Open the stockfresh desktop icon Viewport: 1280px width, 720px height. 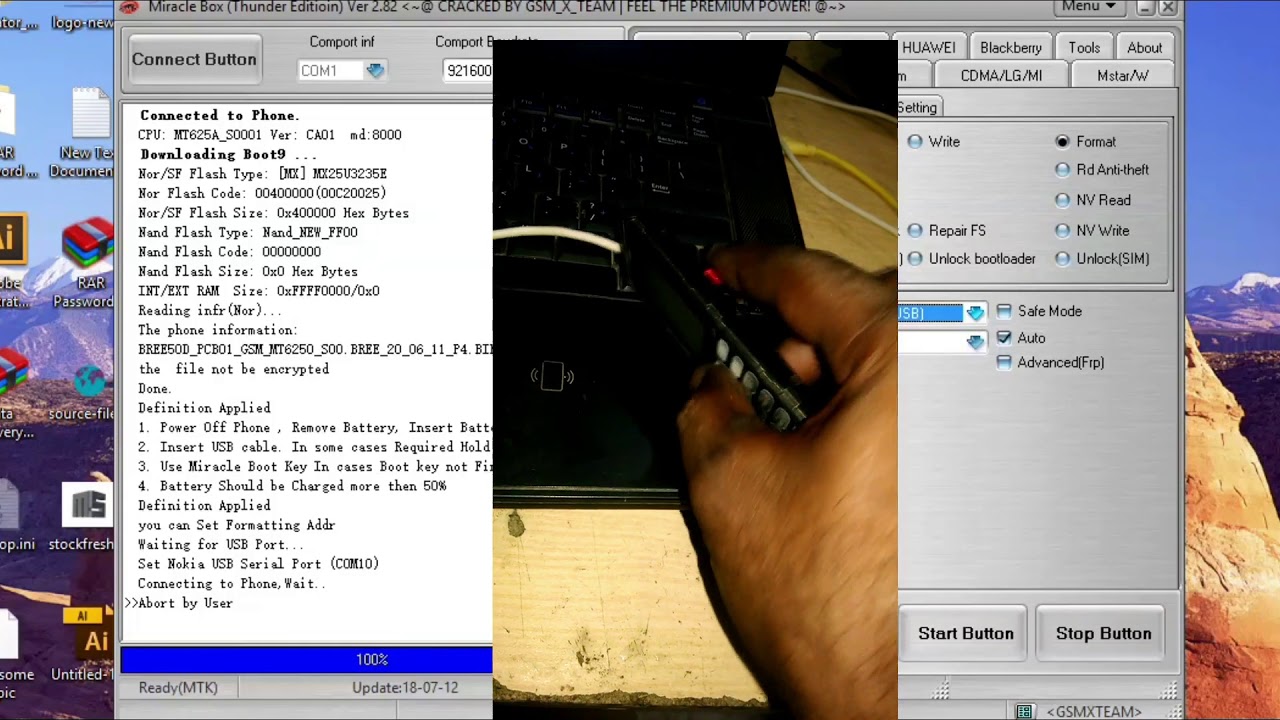[86, 517]
